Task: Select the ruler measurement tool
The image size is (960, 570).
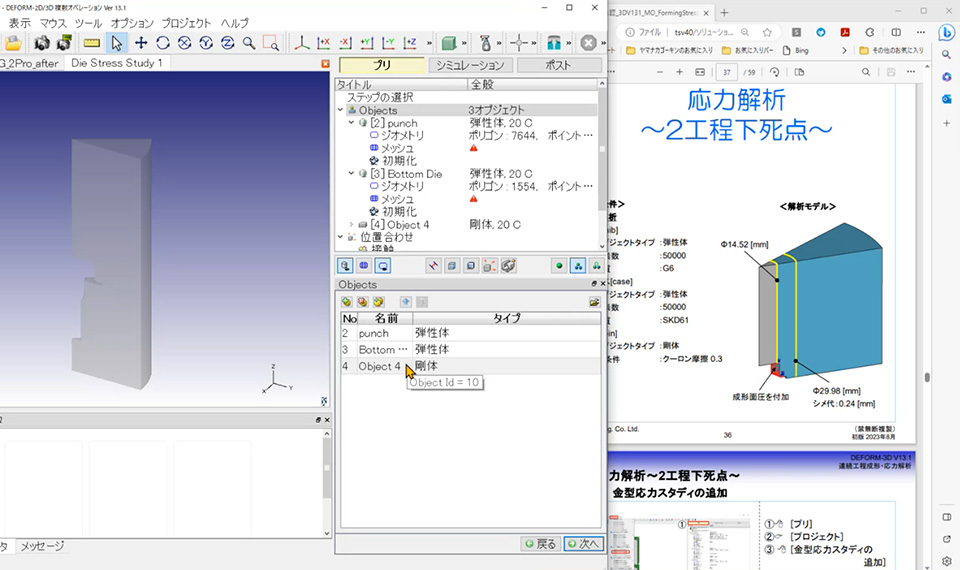Action: pyautogui.click(x=92, y=43)
